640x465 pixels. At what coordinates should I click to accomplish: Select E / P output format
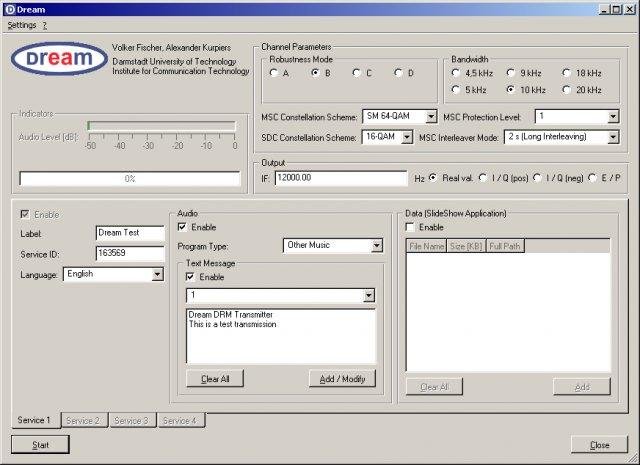point(592,178)
